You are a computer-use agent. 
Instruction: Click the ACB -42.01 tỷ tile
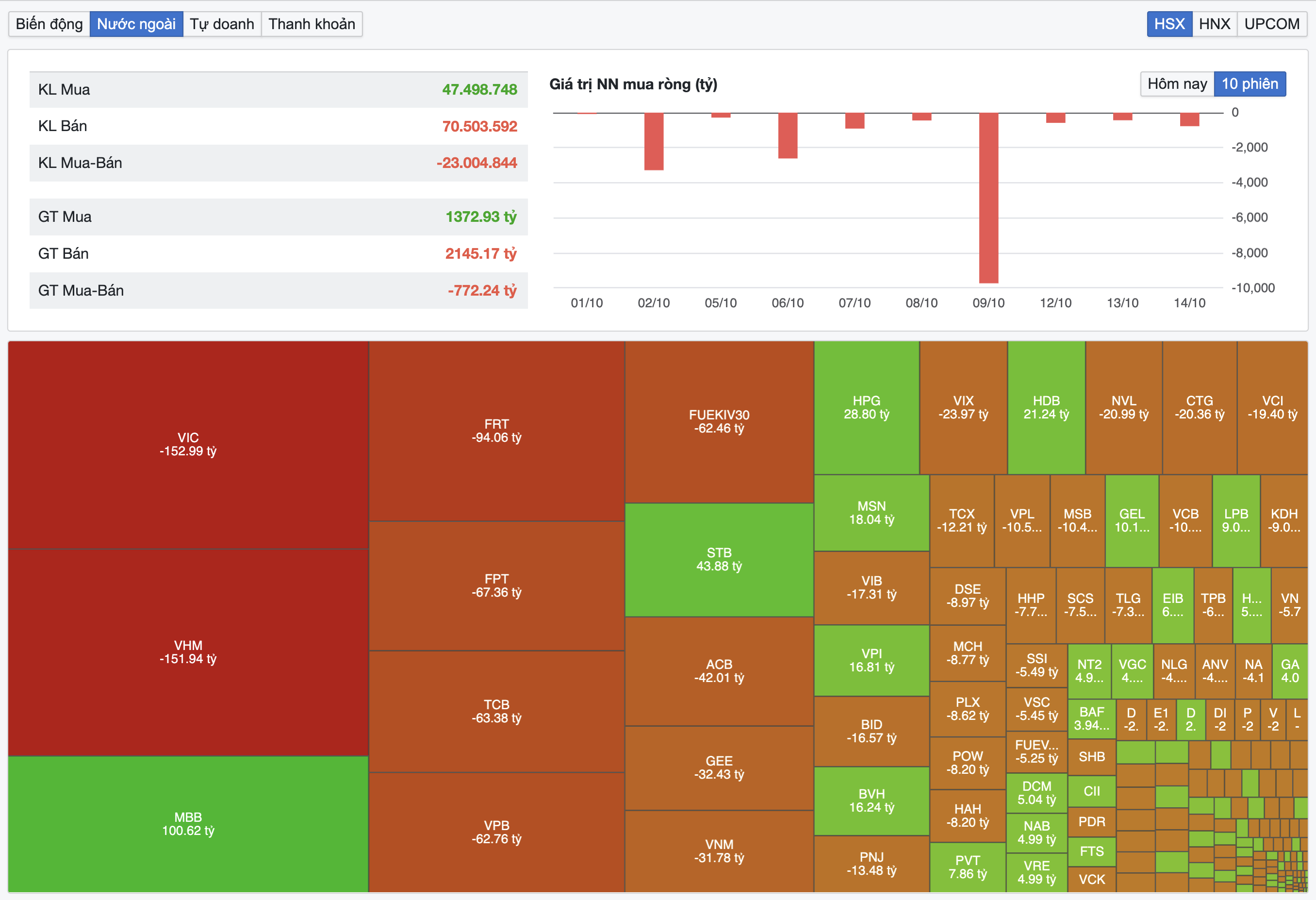pos(719,671)
